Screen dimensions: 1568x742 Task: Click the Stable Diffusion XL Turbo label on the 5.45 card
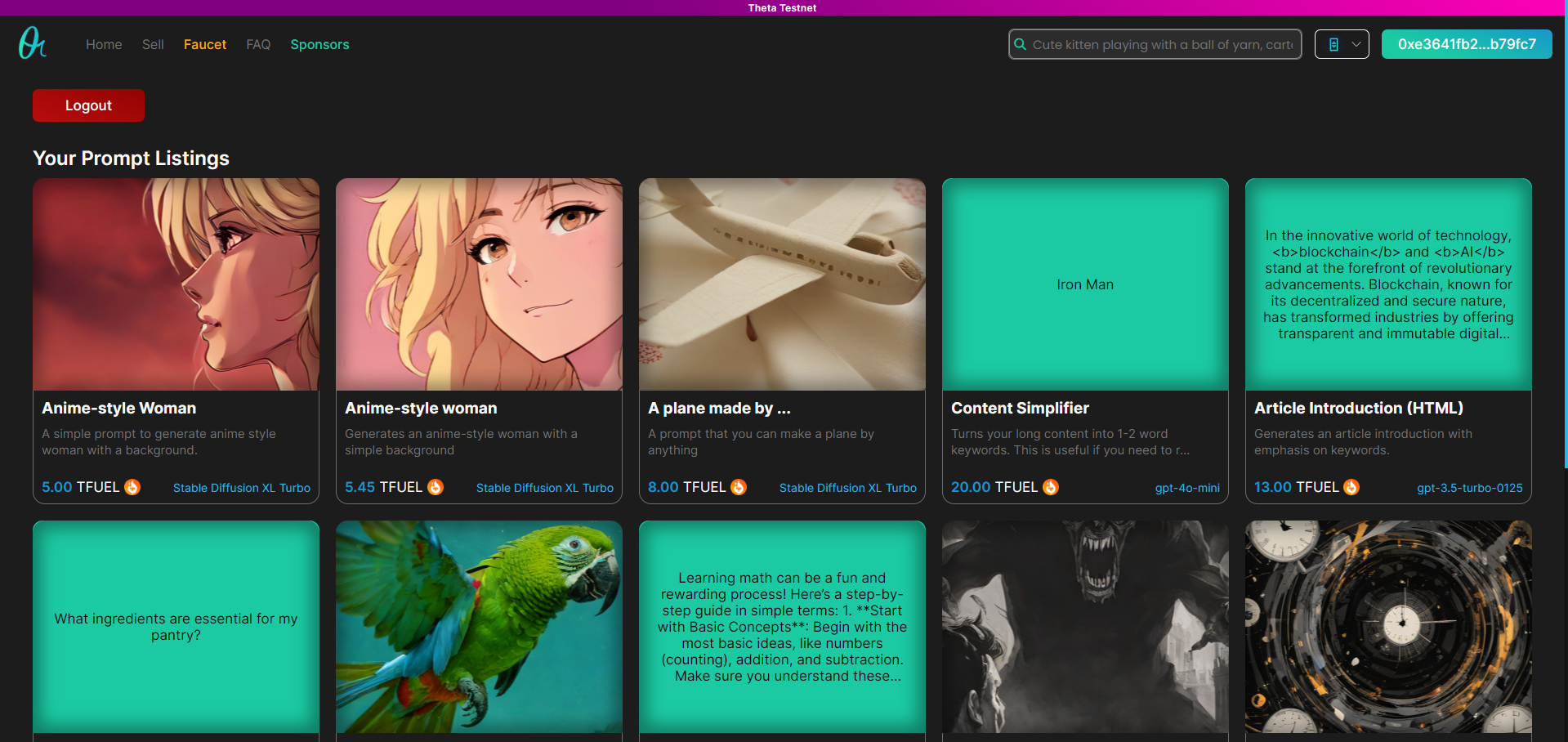(x=545, y=488)
